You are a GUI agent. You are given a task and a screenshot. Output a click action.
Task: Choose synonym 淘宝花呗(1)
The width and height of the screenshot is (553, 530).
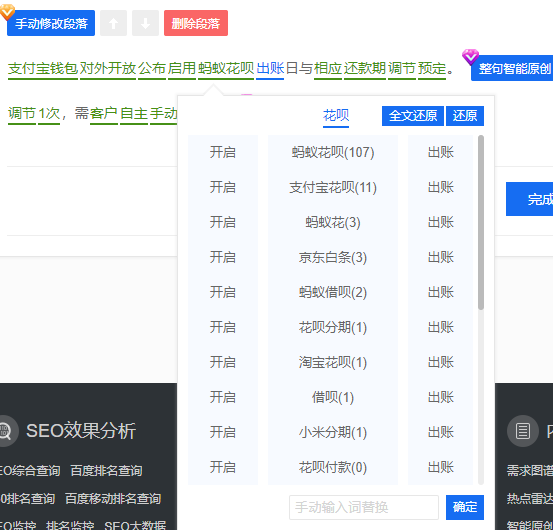[333, 362]
